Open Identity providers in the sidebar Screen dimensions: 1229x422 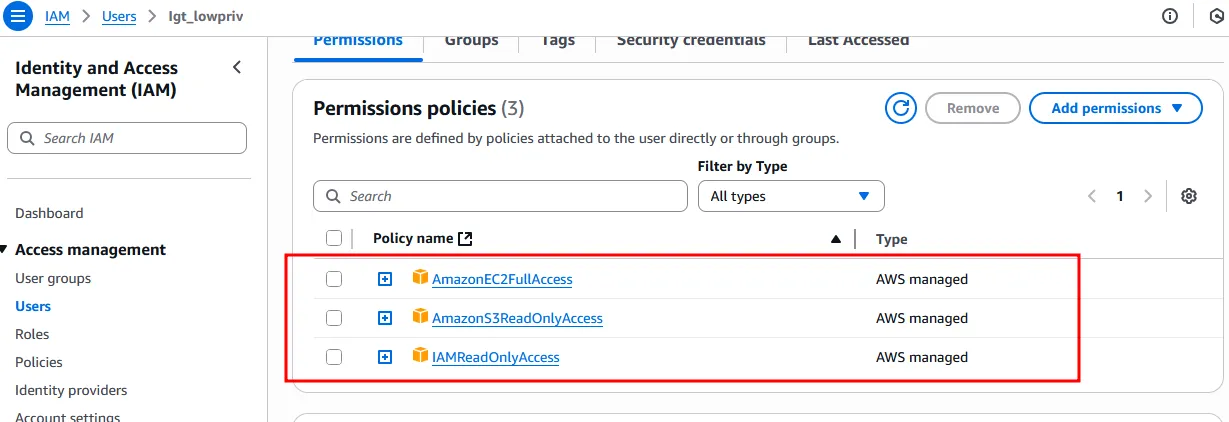[71, 390]
